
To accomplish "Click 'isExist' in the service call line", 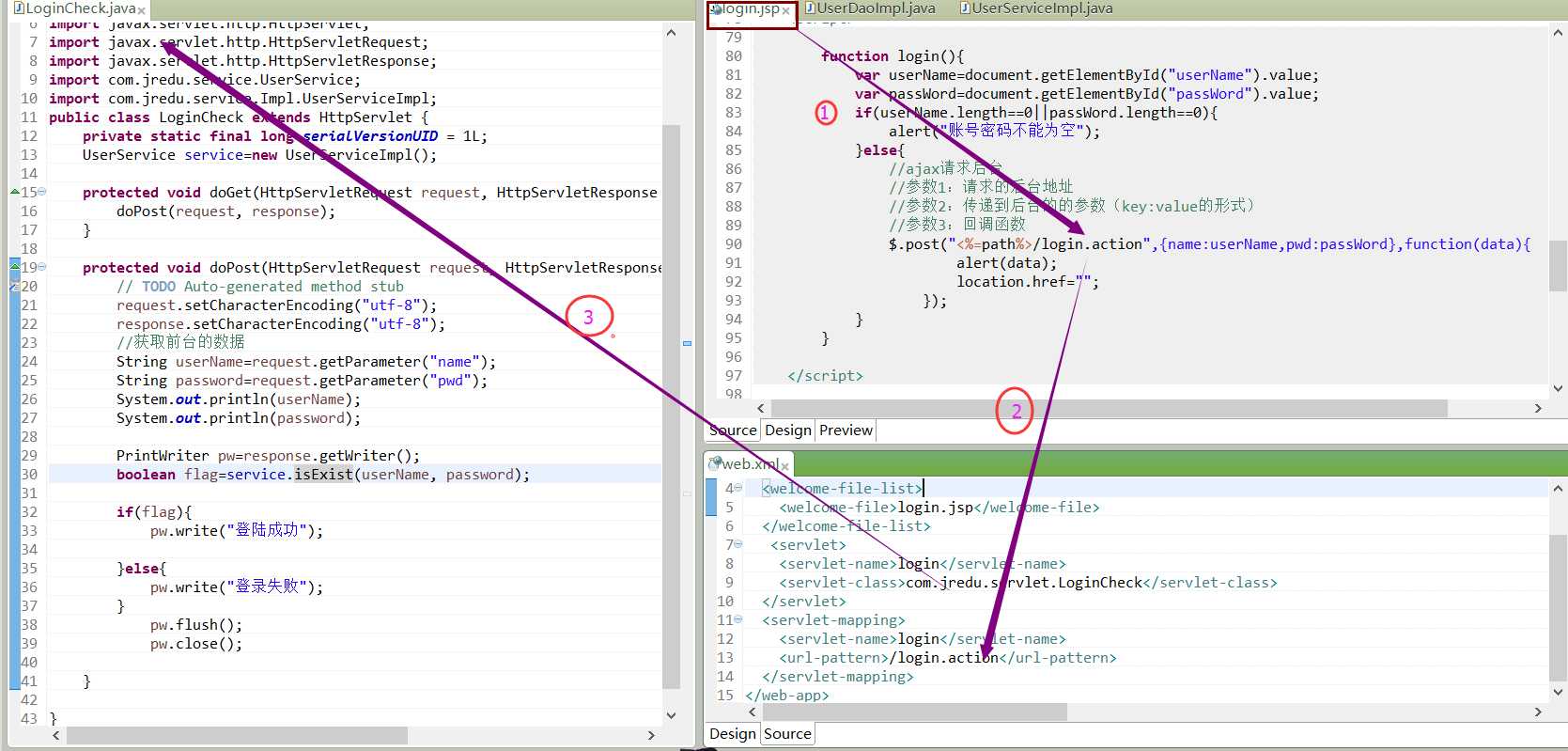I will pos(323,475).
